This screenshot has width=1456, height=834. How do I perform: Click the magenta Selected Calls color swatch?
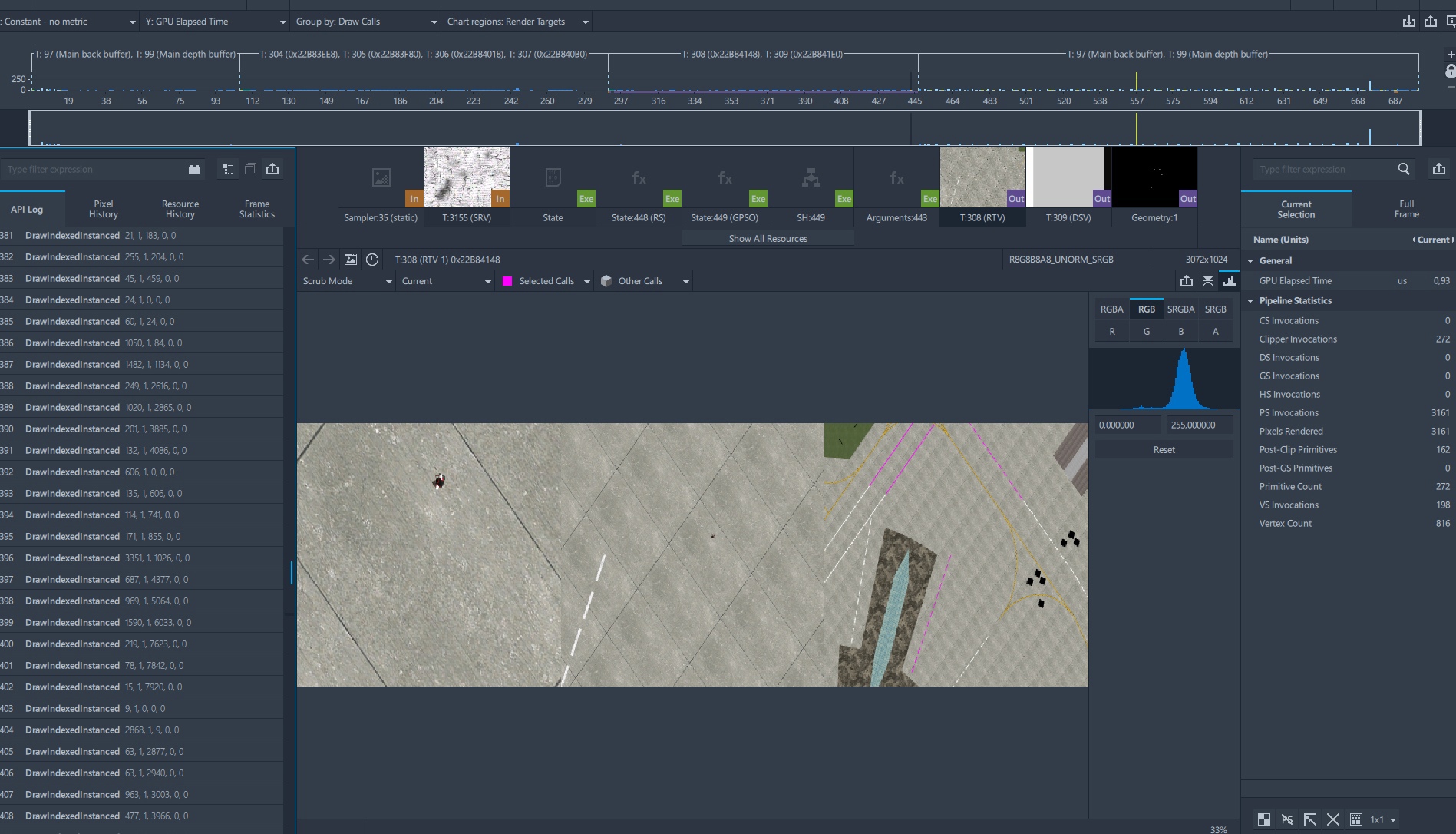pos(507,281)
